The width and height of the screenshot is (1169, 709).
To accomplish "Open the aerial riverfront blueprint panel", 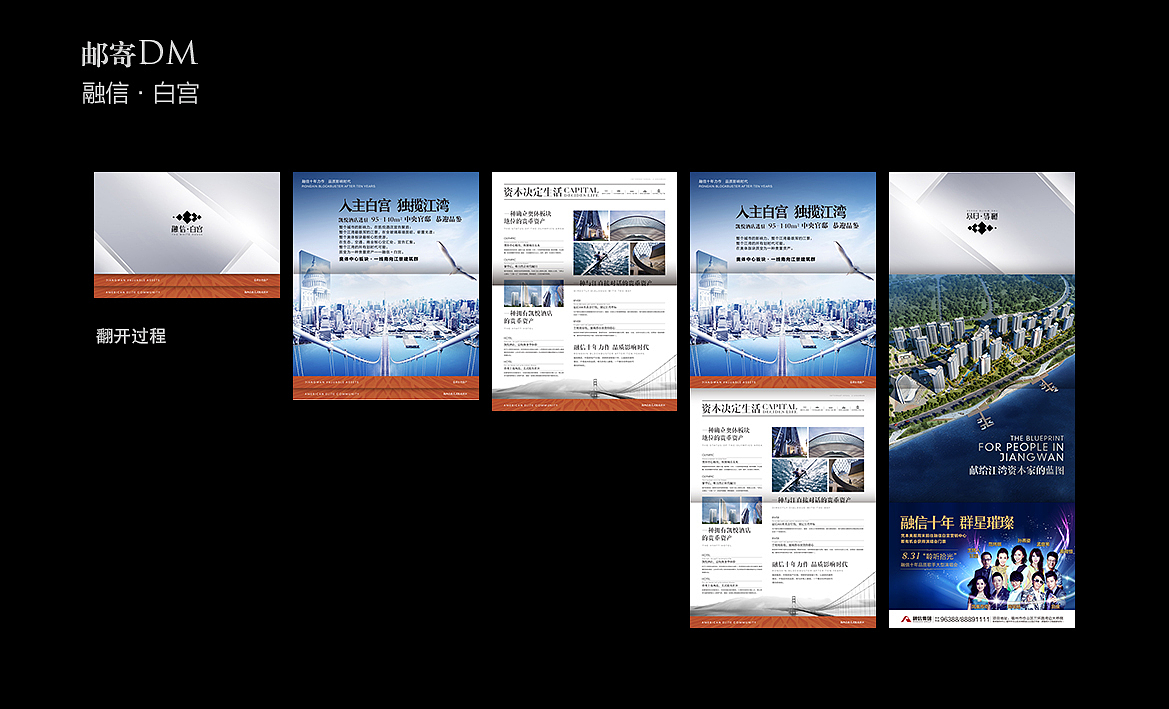I will pyautogui.click(x=982, y=388).
